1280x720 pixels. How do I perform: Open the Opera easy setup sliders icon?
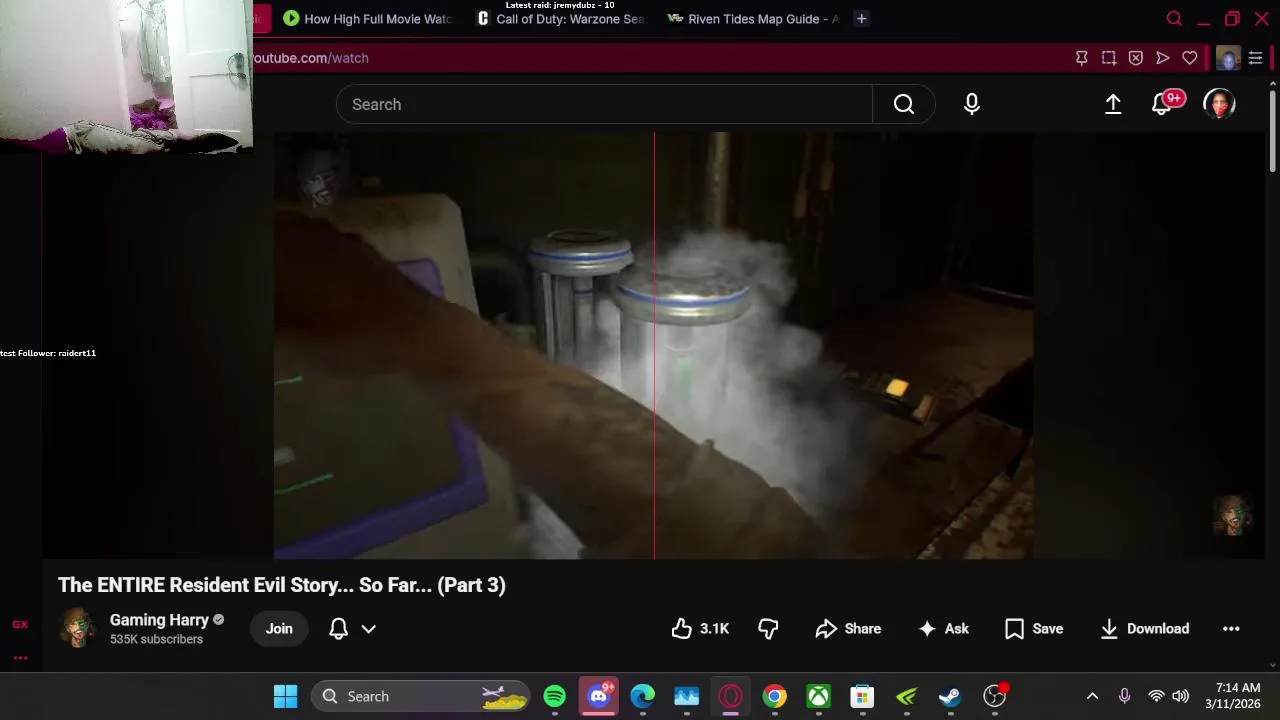1256,58
